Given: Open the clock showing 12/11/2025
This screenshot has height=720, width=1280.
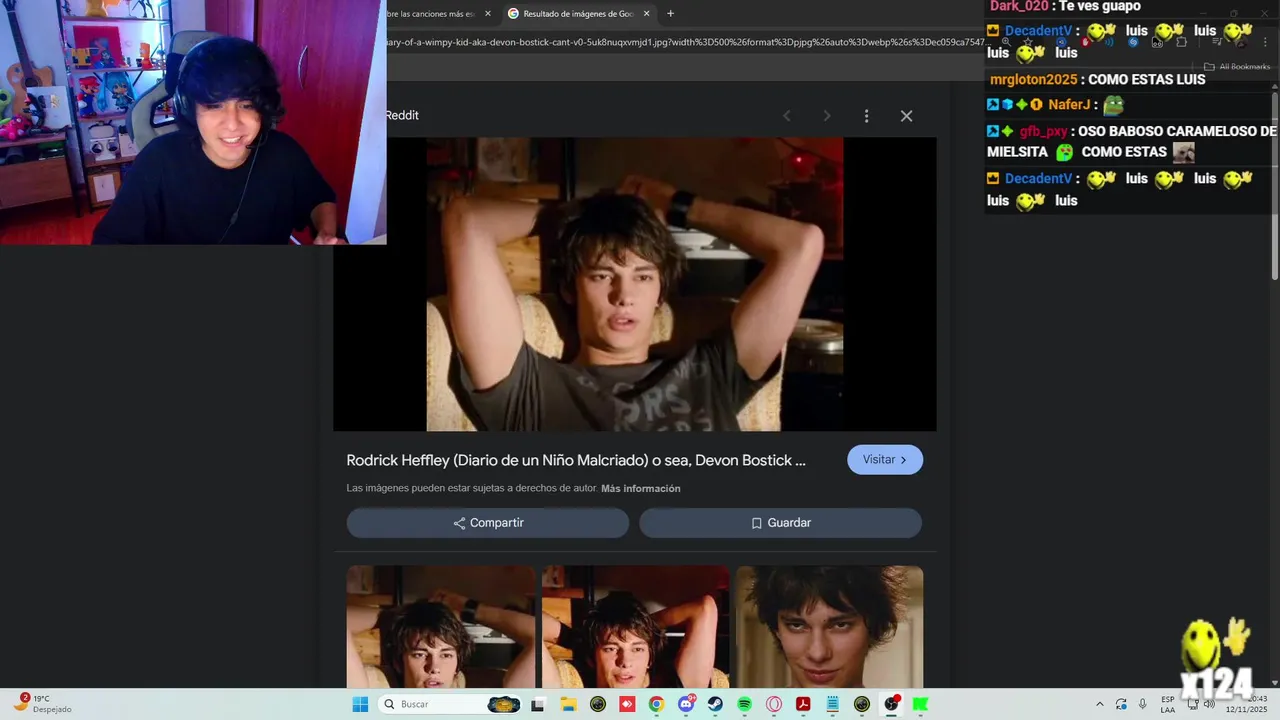Looking at the screenshot, I should point(1247,704).
